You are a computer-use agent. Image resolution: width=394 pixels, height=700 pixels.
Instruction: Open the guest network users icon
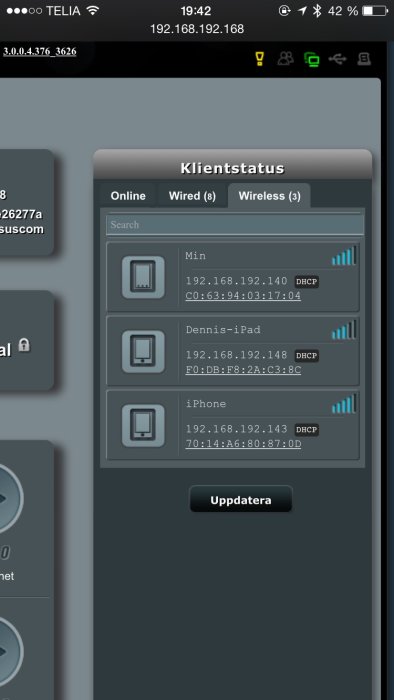(x=286, y=58)
